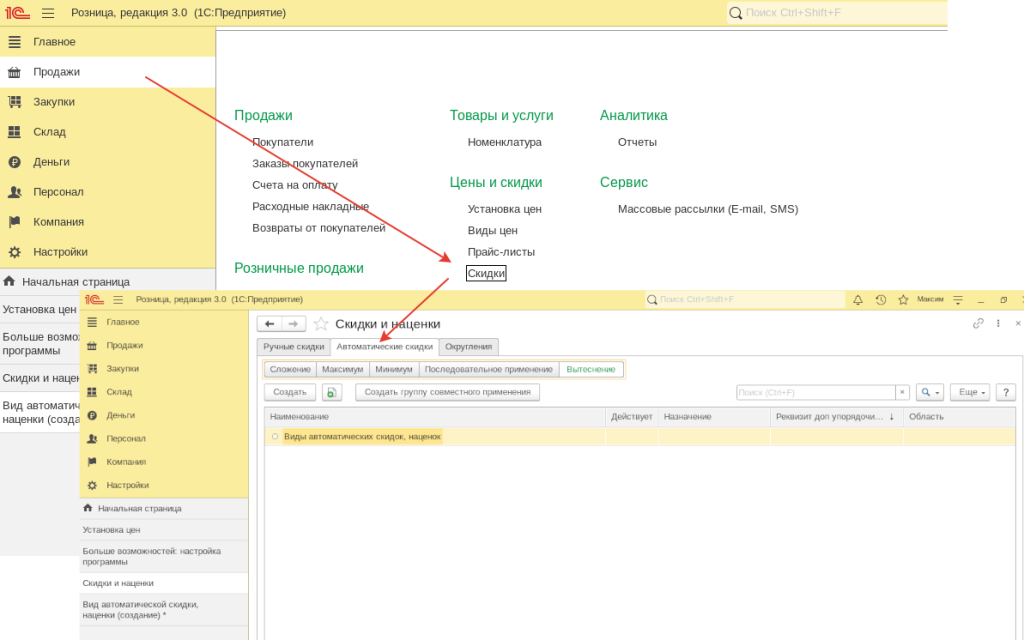Click the copy-create icon next to Создать
Screen dimensions: 1024x640
tap(332, 392)
